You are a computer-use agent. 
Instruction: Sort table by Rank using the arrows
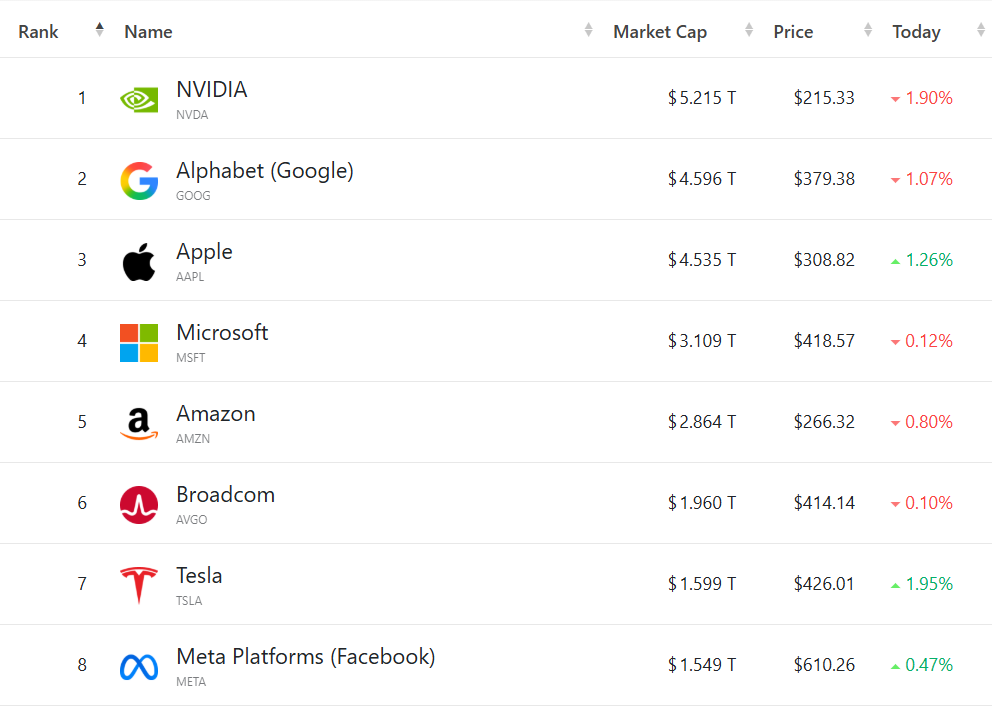[x=99, y=30]
